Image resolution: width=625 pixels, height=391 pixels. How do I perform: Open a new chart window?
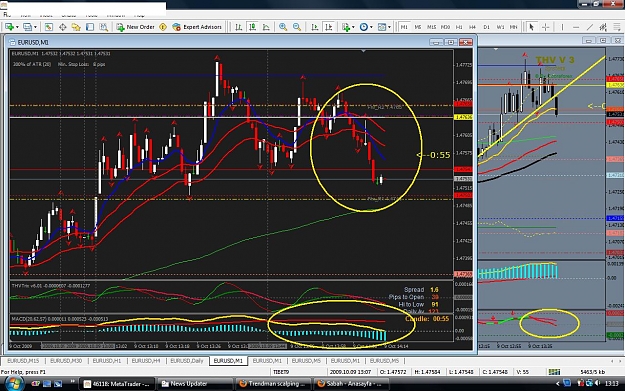tap(9, 27)
